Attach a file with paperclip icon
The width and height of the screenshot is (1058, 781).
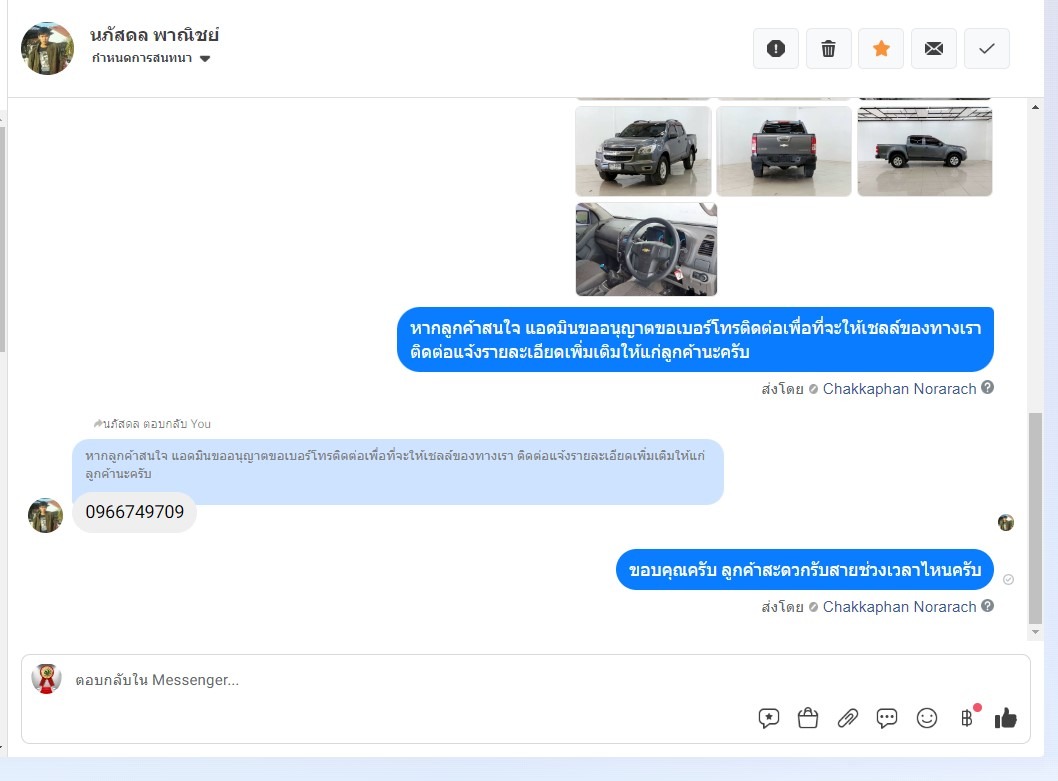click(847, 718)
